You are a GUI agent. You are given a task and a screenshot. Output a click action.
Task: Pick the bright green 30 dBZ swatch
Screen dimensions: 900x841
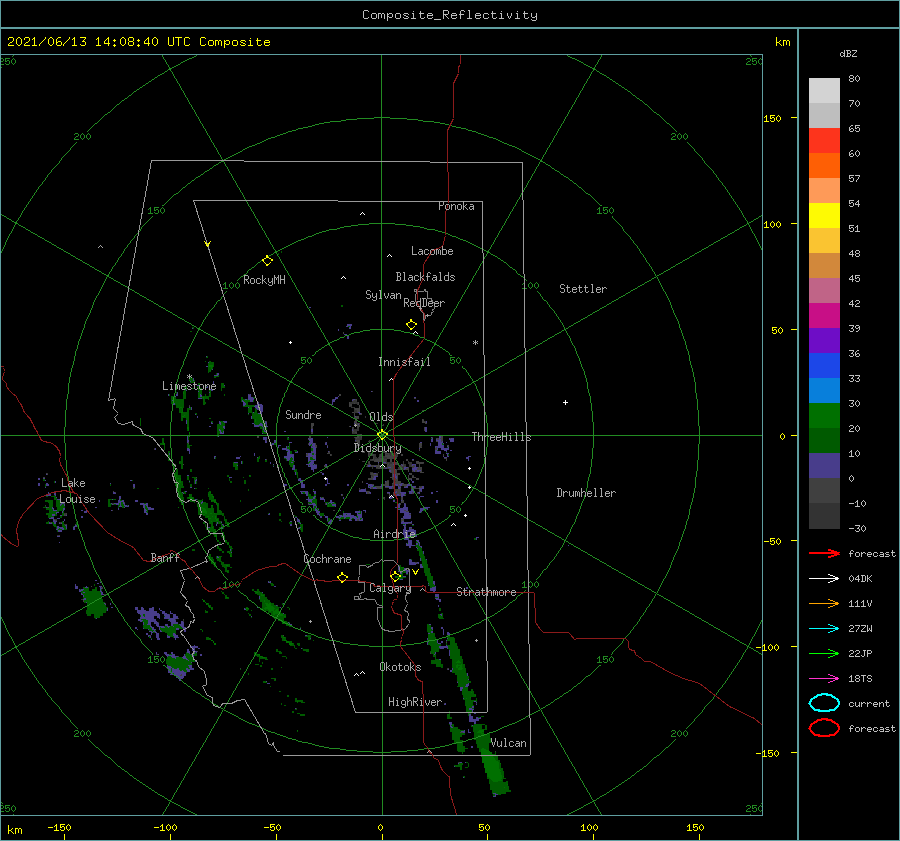[x=824, y=416]
